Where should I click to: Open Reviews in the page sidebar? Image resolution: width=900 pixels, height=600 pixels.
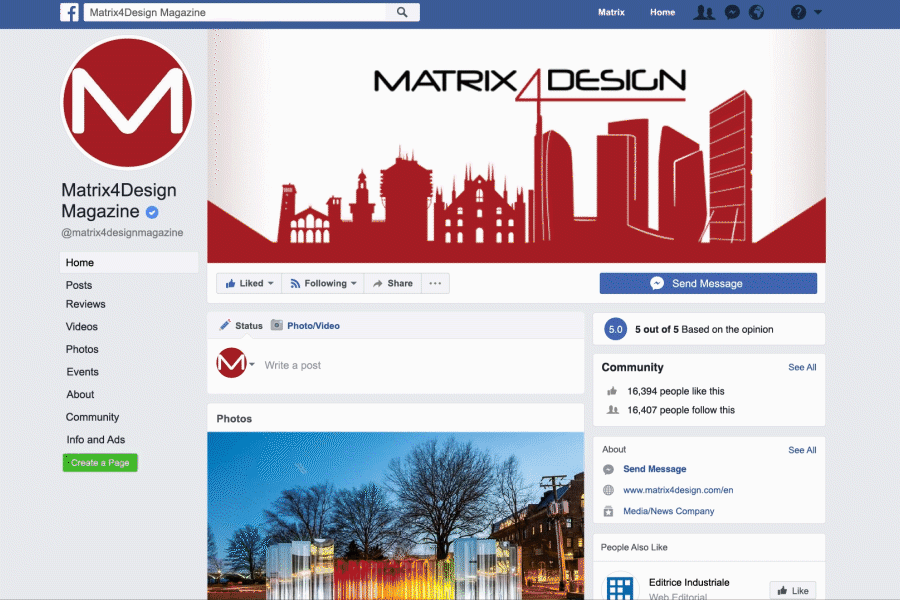point(86,304)
